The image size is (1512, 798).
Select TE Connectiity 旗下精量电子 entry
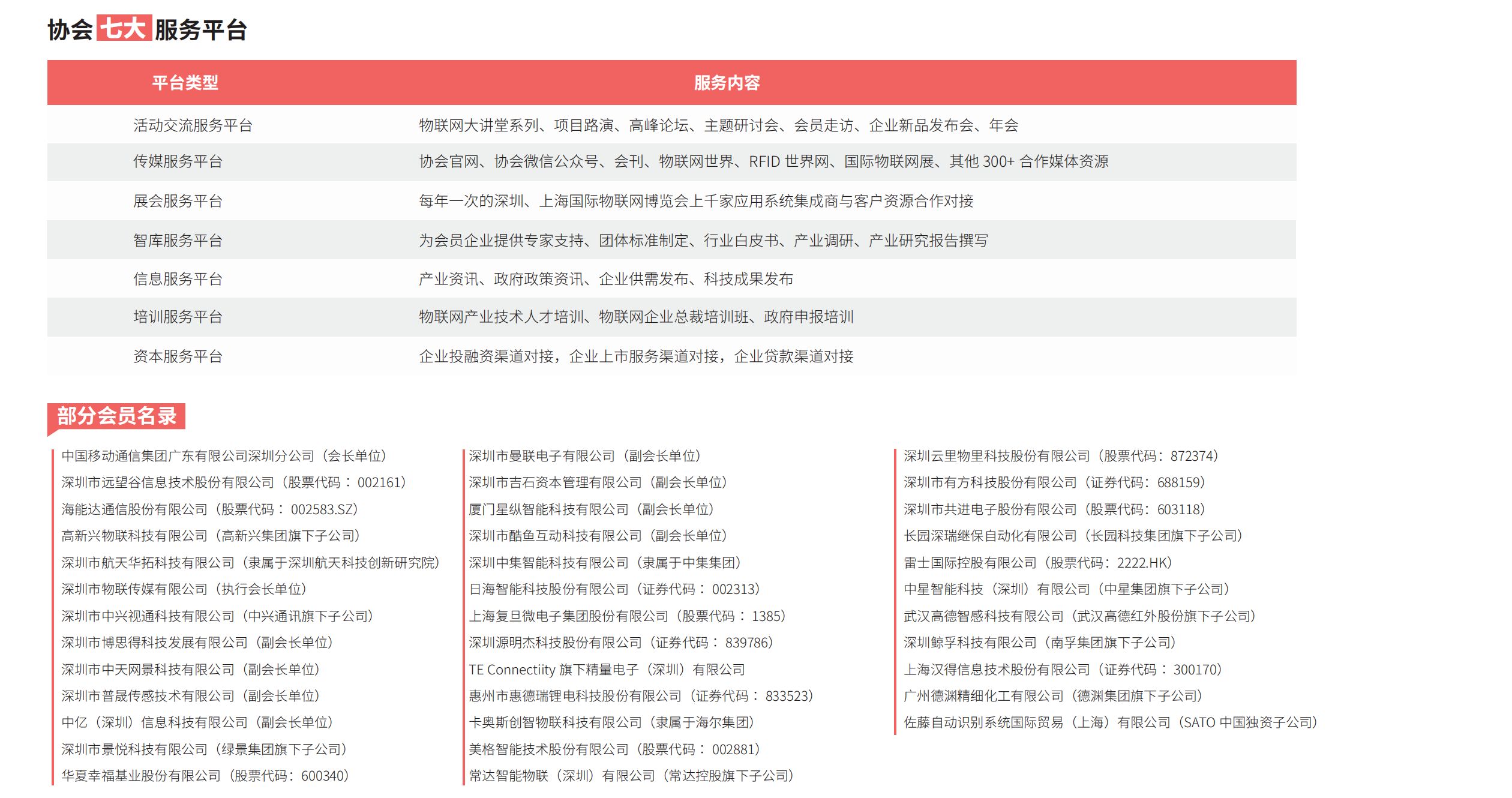(607, 670)
